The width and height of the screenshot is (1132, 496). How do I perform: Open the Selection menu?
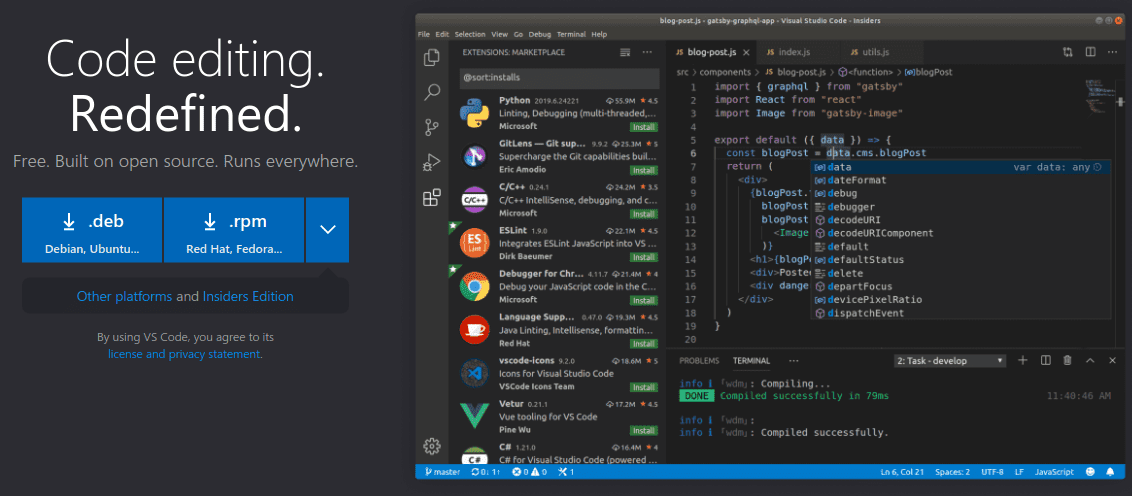pos(470,34)
